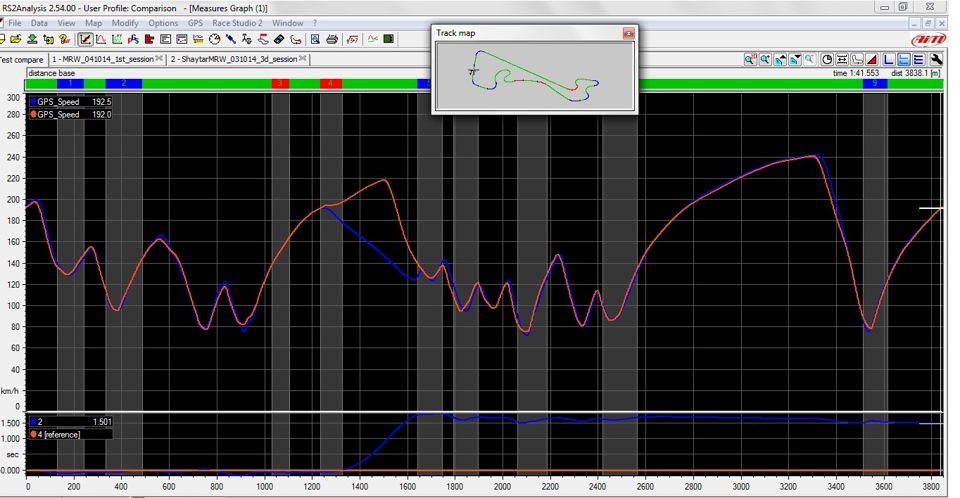Open the math channels square-root icon
This screenshot has width=960, height=498.
[x=353, y=39]
